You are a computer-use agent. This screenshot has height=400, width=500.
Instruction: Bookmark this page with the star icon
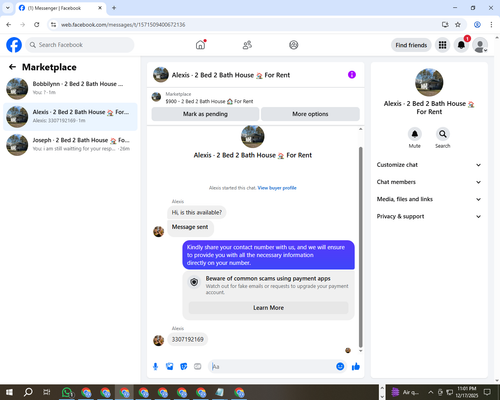click(x=458, y=25)
